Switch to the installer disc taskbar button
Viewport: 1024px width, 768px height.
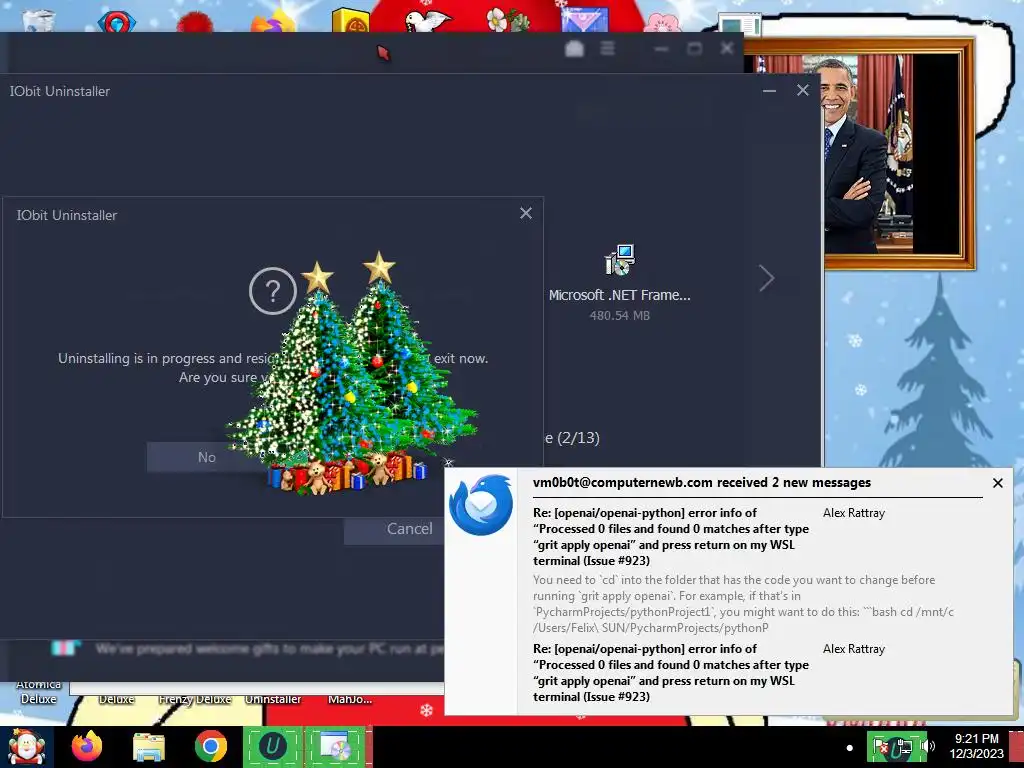point(336,747)
